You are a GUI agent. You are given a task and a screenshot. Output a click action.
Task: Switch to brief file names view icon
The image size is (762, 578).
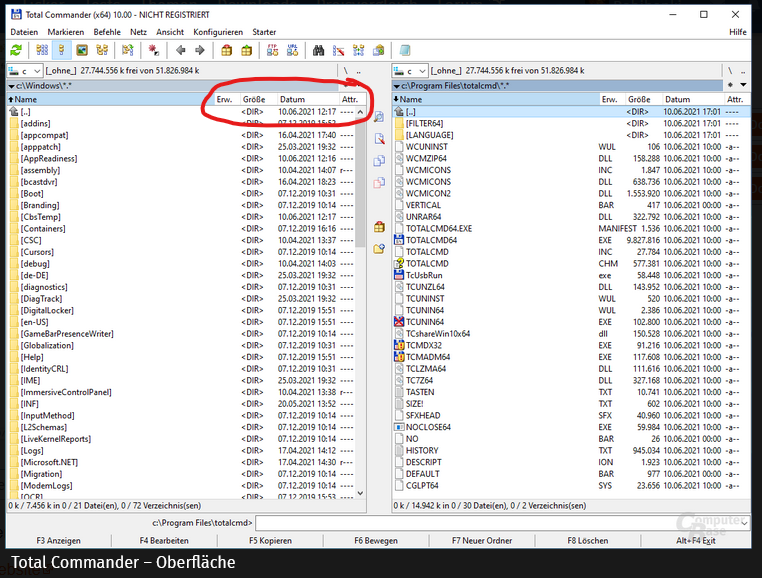[x=42, y=50]
